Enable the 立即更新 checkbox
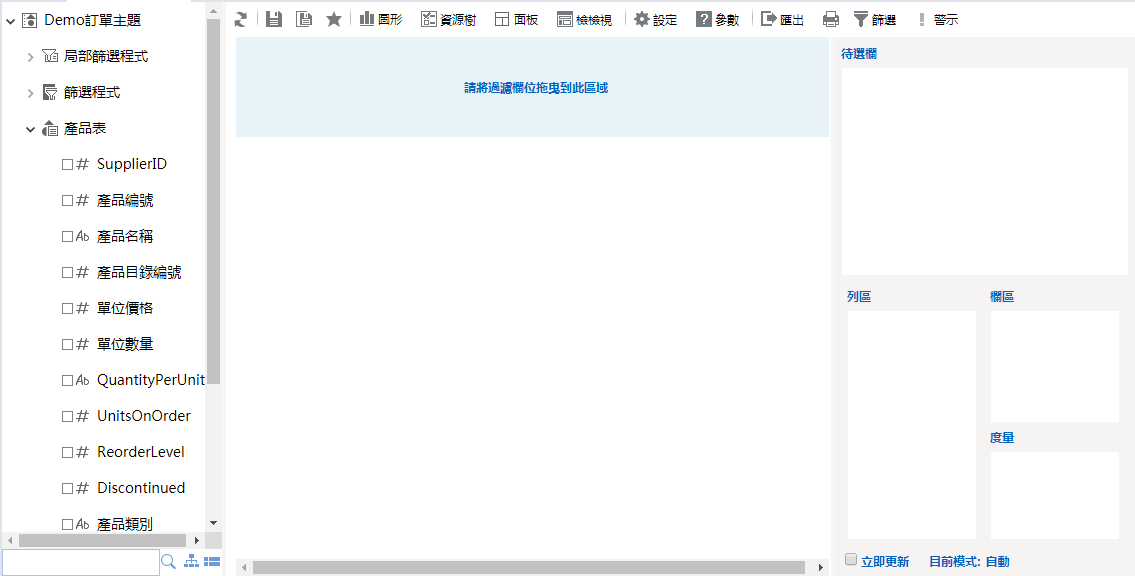This screenshot has width=1135, height=576. coord(851,560)
